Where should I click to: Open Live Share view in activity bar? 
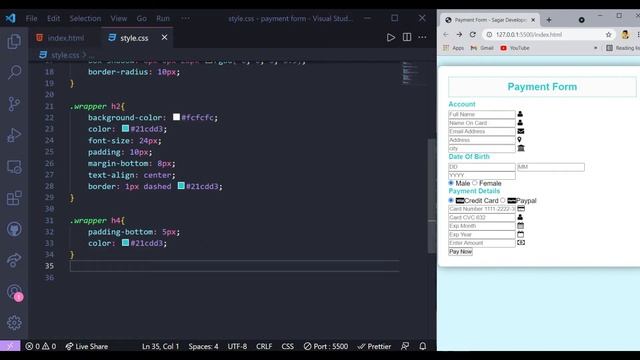(14, 260)
